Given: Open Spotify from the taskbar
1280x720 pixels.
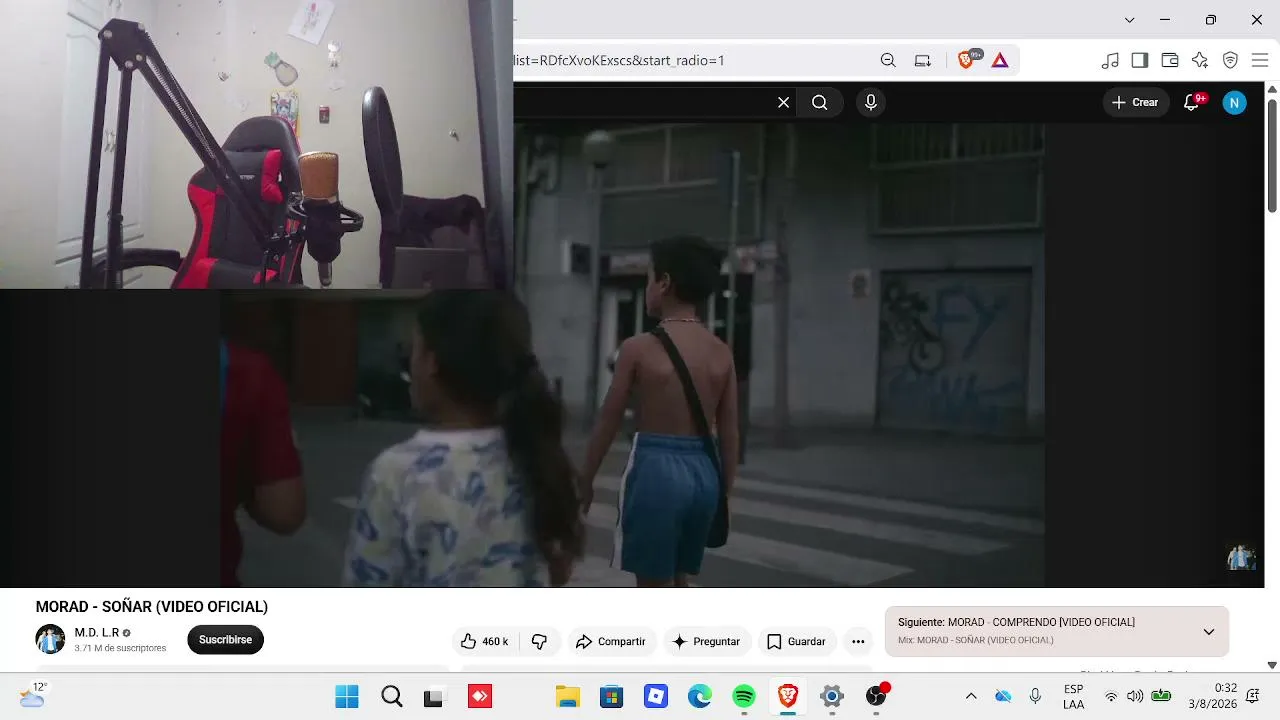Looking at the screenshot, I should click(x=744, y=697).
